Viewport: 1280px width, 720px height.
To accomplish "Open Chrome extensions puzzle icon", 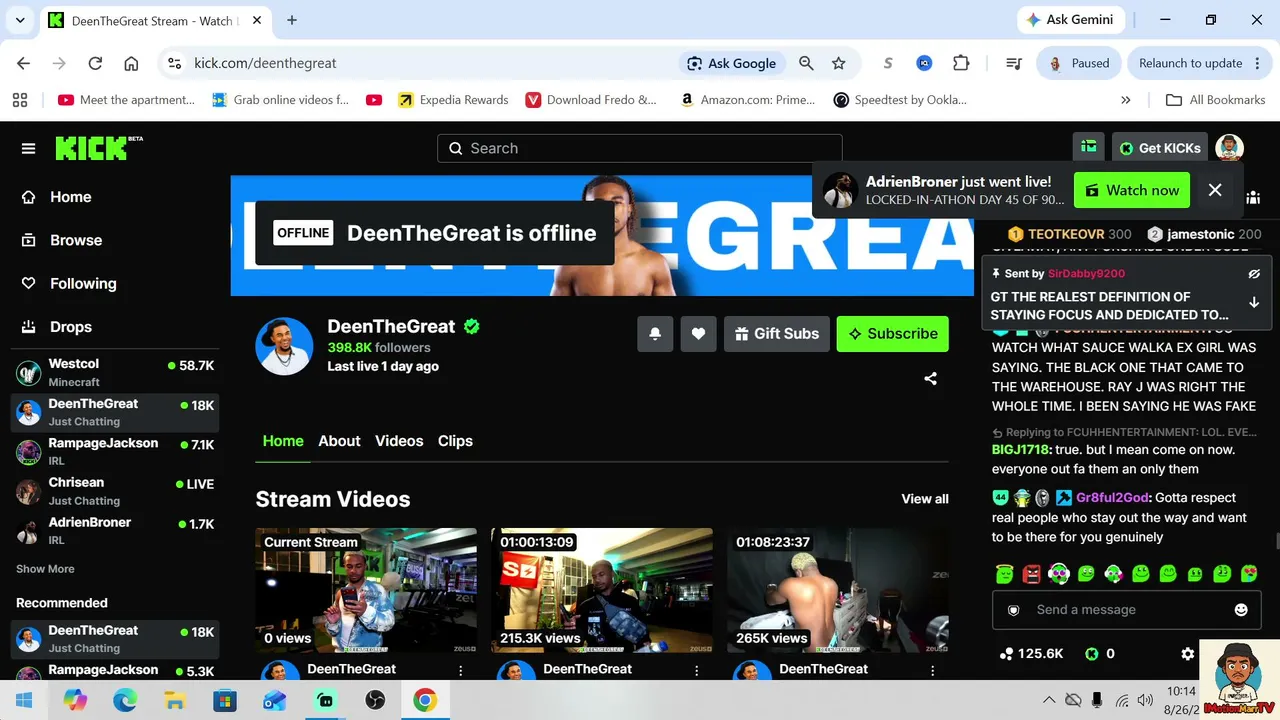I will [961, 63].
